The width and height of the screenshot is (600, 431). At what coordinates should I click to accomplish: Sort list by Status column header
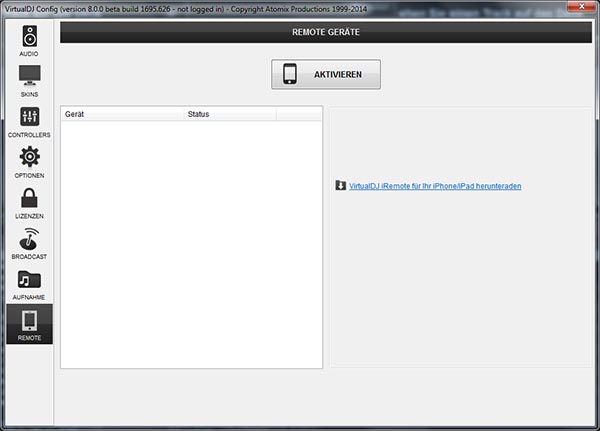230,114
